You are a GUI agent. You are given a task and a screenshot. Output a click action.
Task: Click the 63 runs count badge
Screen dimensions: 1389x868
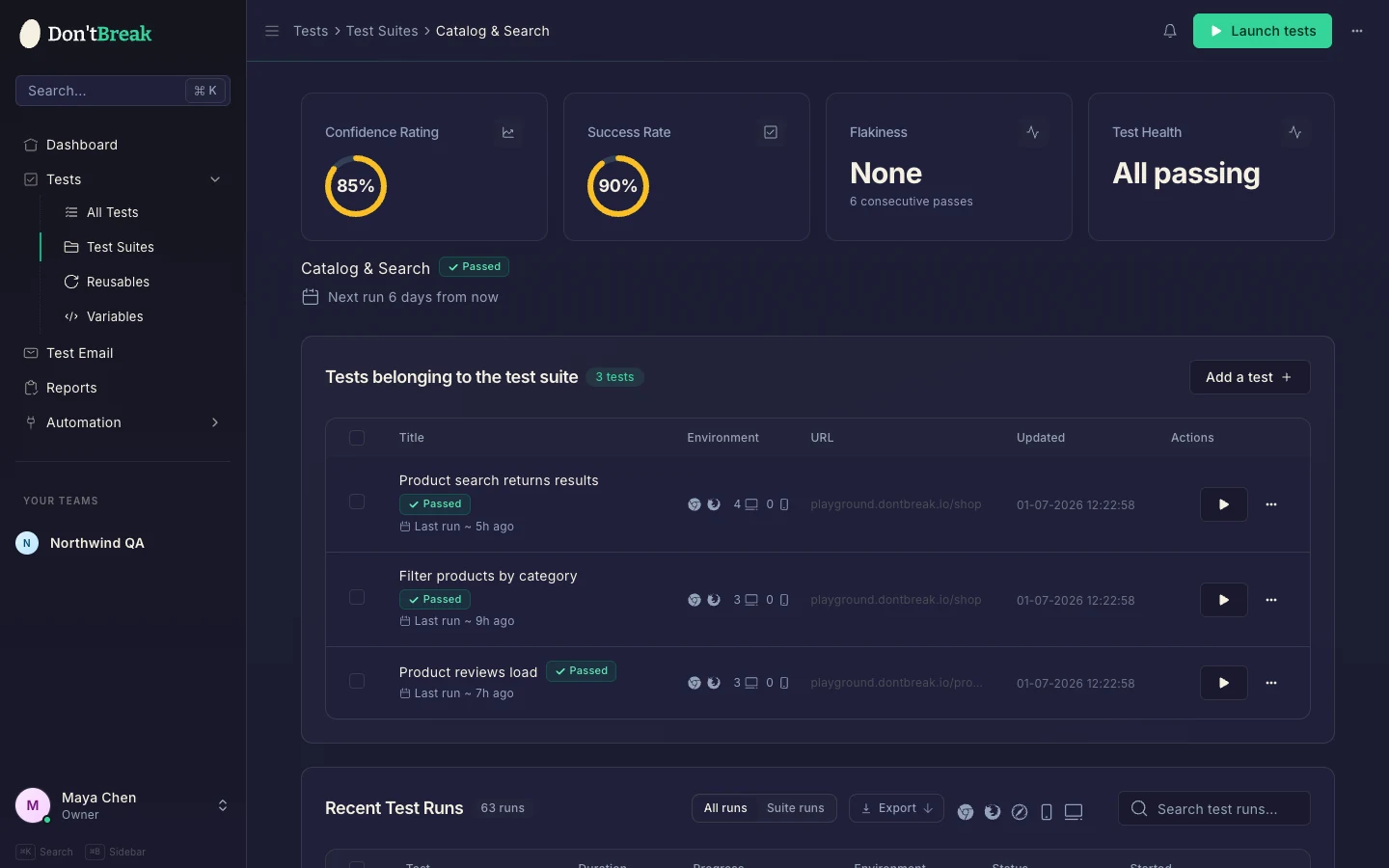[503, 808]
